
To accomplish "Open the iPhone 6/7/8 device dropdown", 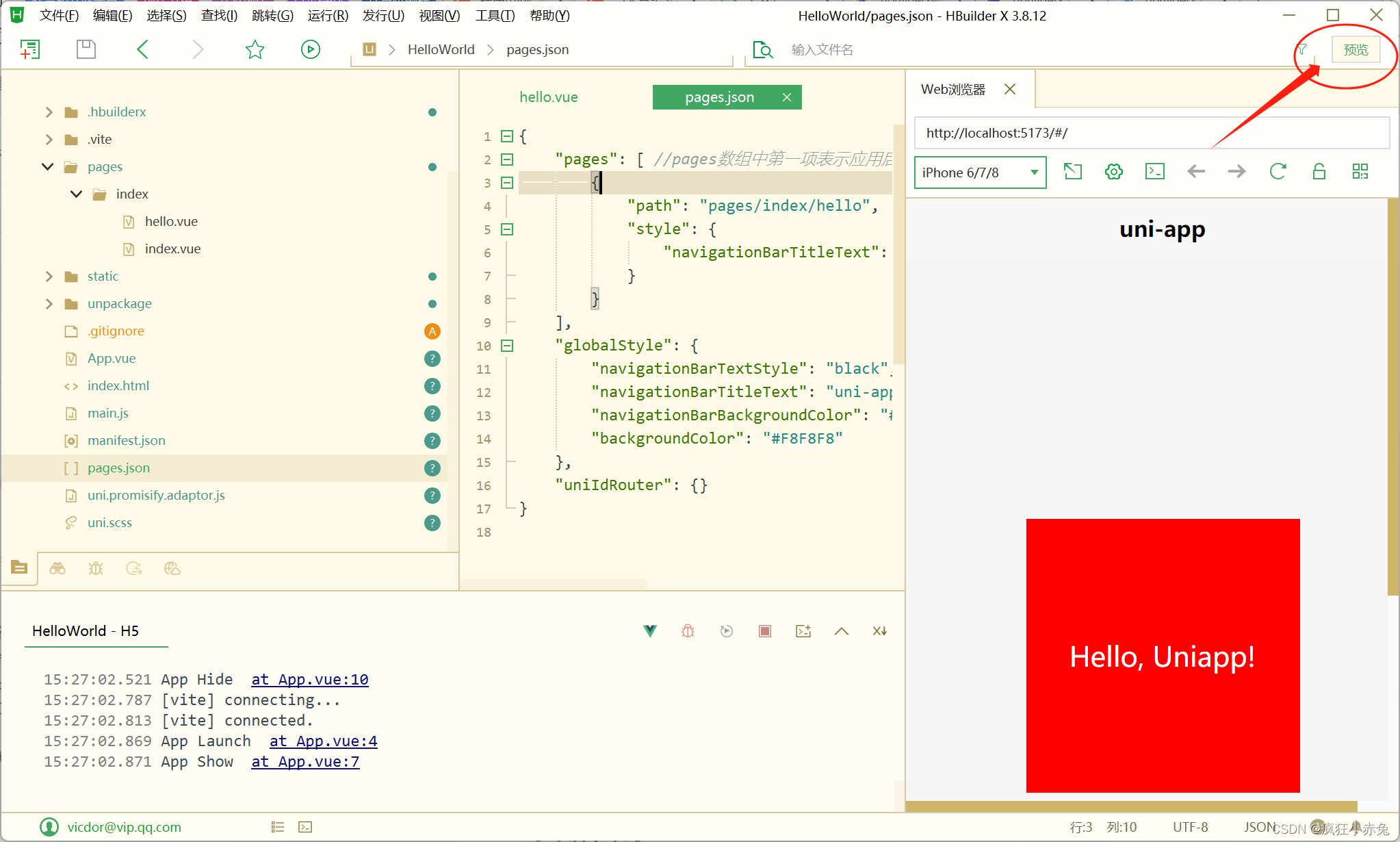I will click(980, 172).
